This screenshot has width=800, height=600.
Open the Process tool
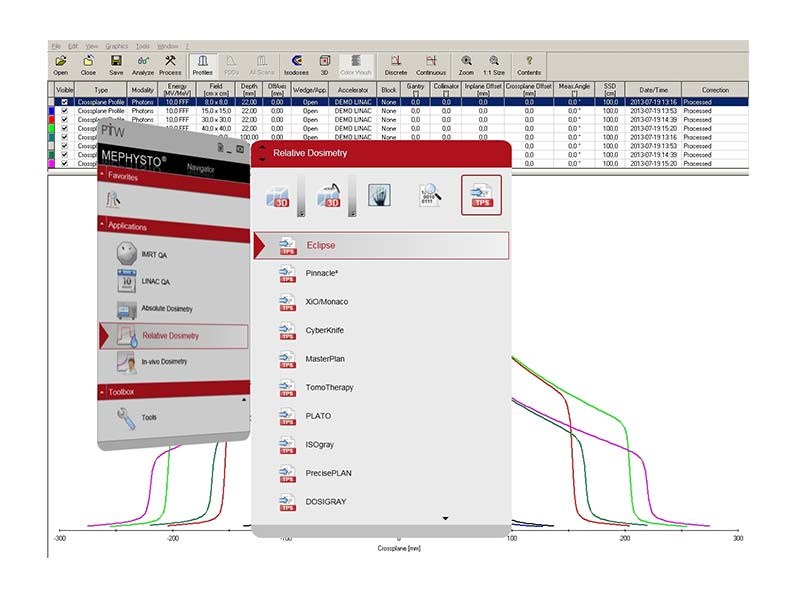click(170, 65)
